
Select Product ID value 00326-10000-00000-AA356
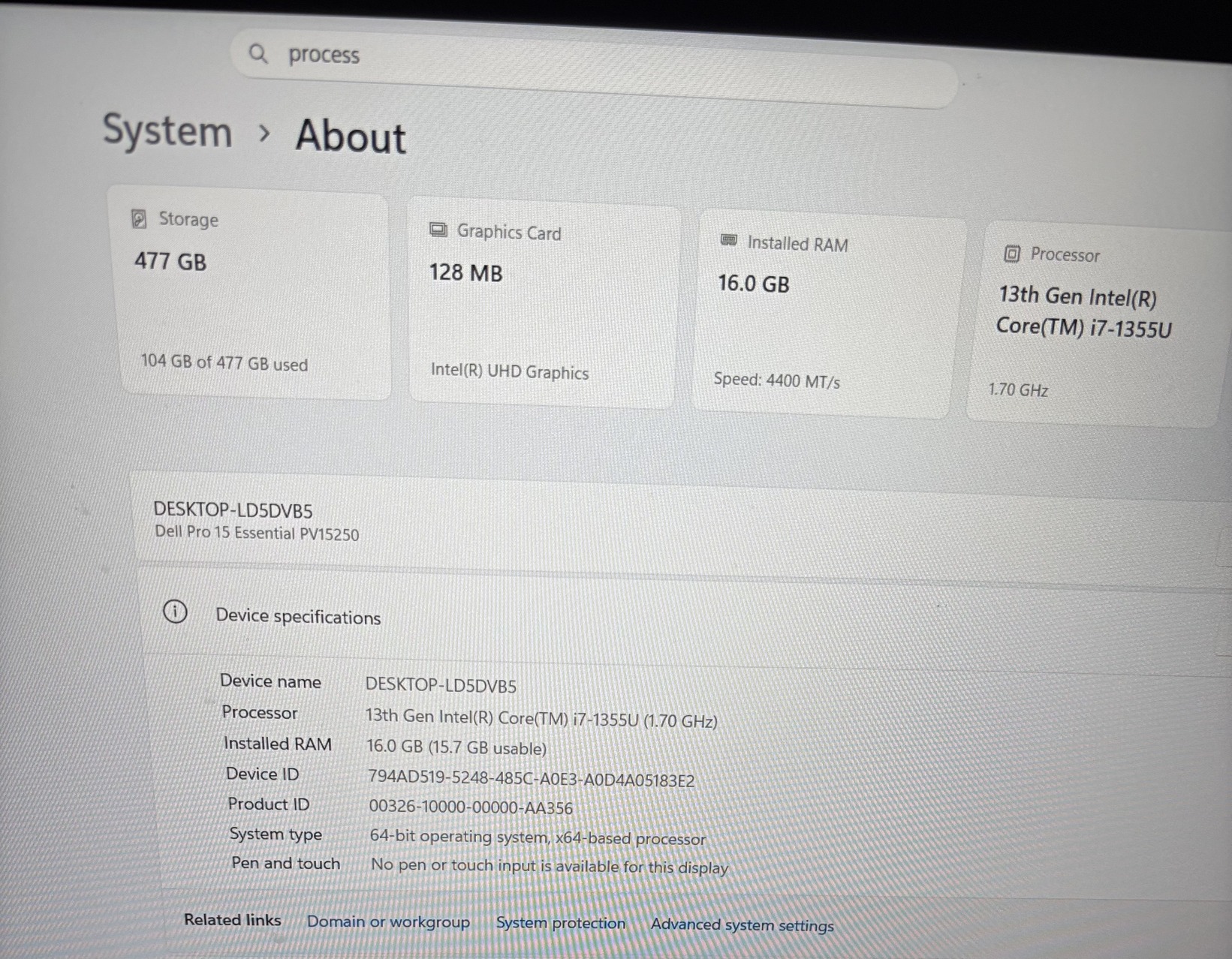pos(471,807)
